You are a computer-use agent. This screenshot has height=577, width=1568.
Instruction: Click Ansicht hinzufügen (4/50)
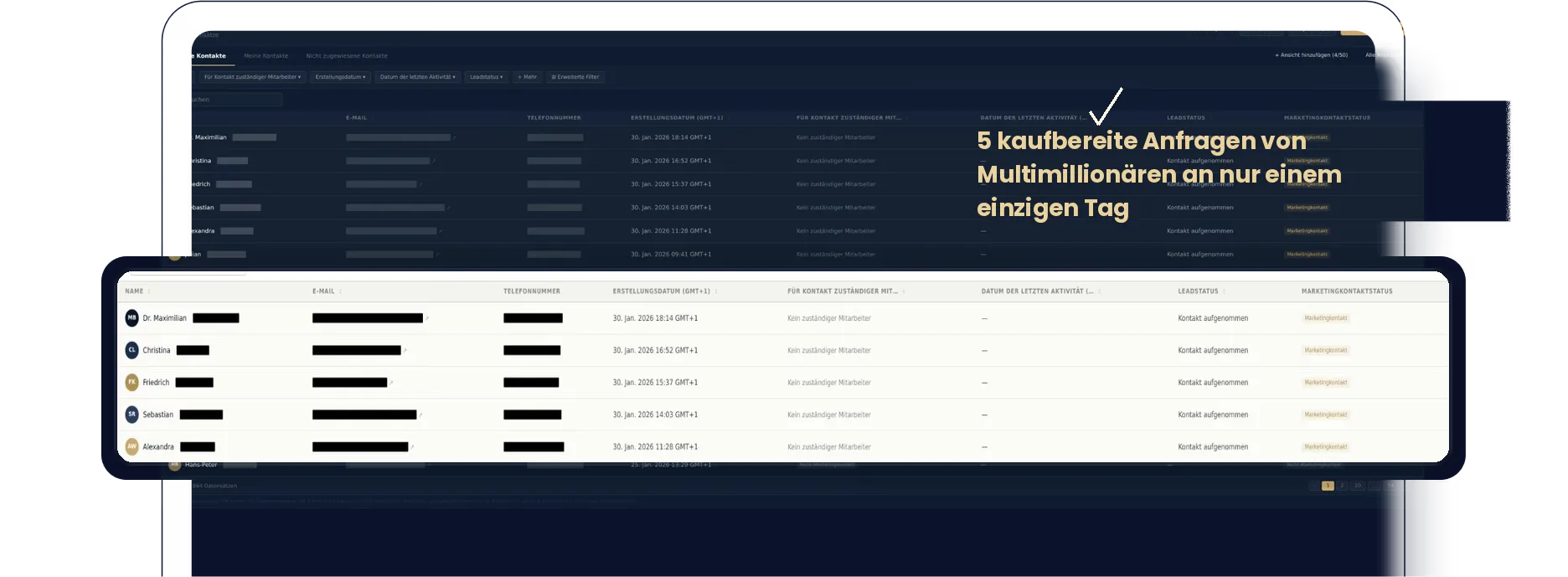coord(1311,55)
